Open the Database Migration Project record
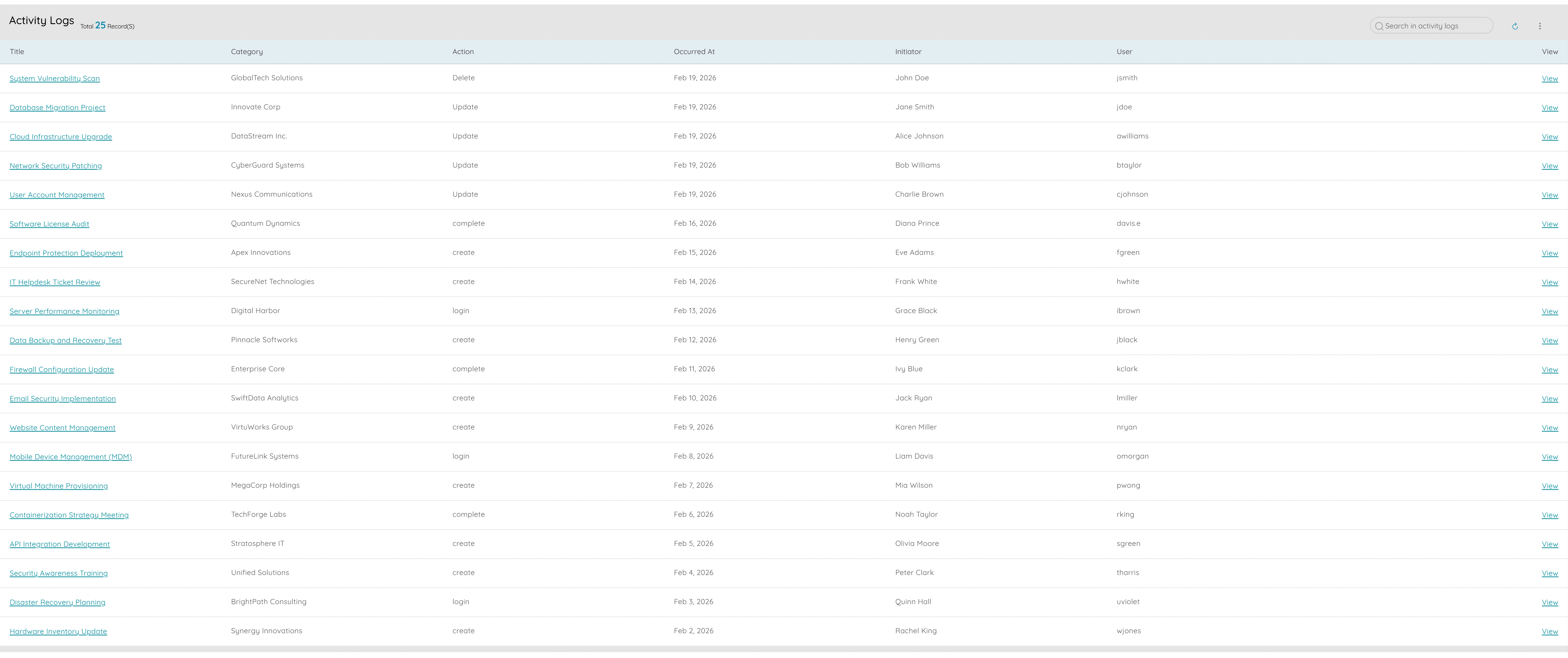Viewport: 1568px width, 658px height. tap(57, 107)
